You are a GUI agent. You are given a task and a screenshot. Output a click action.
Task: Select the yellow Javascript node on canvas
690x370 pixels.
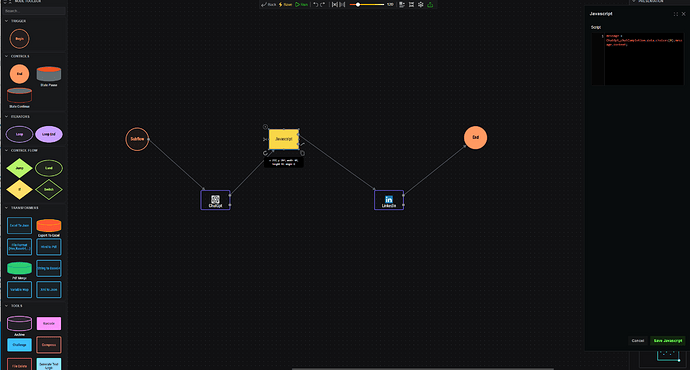point(283,139)
